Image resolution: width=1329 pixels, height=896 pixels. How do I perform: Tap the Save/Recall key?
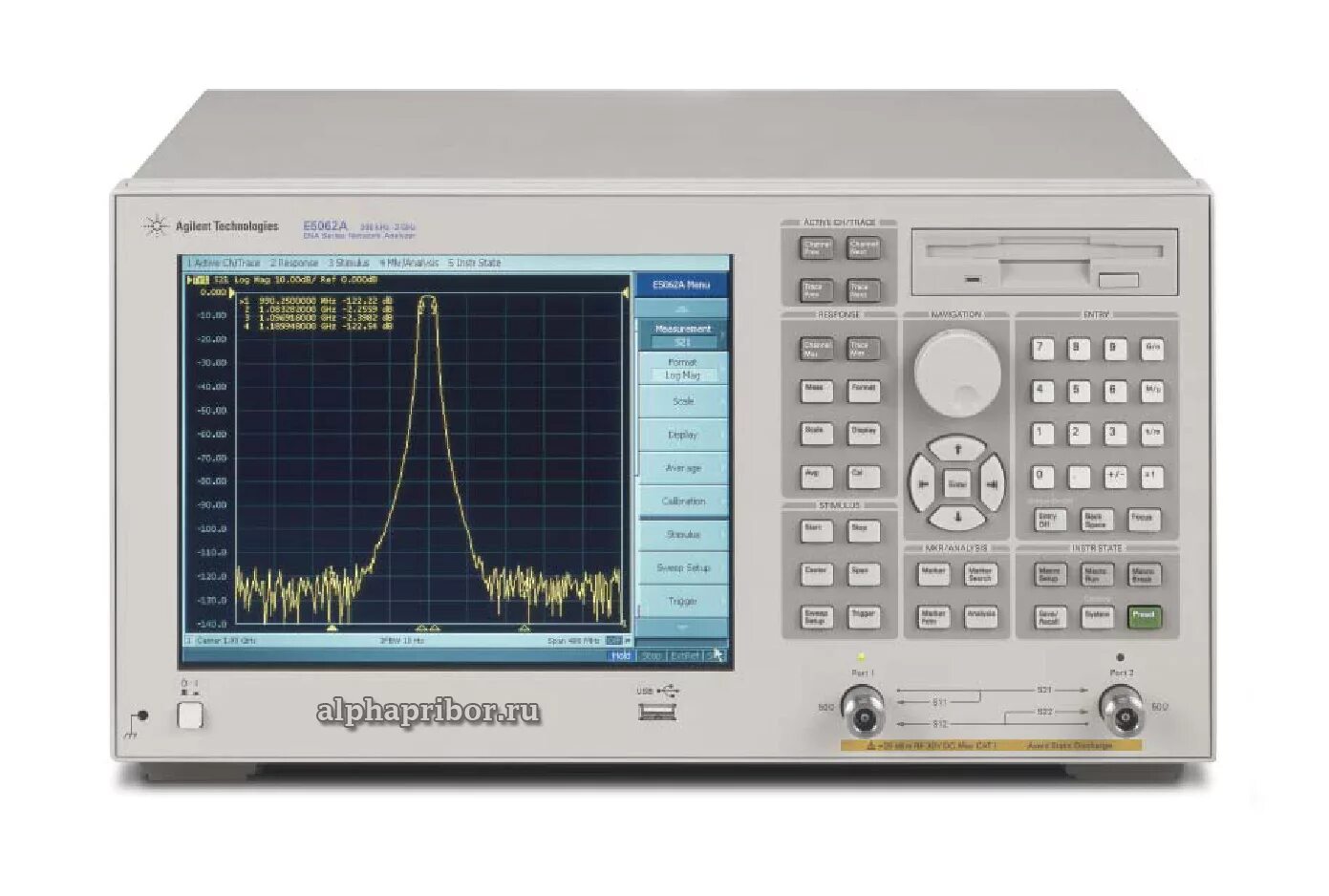(1050, 617)
